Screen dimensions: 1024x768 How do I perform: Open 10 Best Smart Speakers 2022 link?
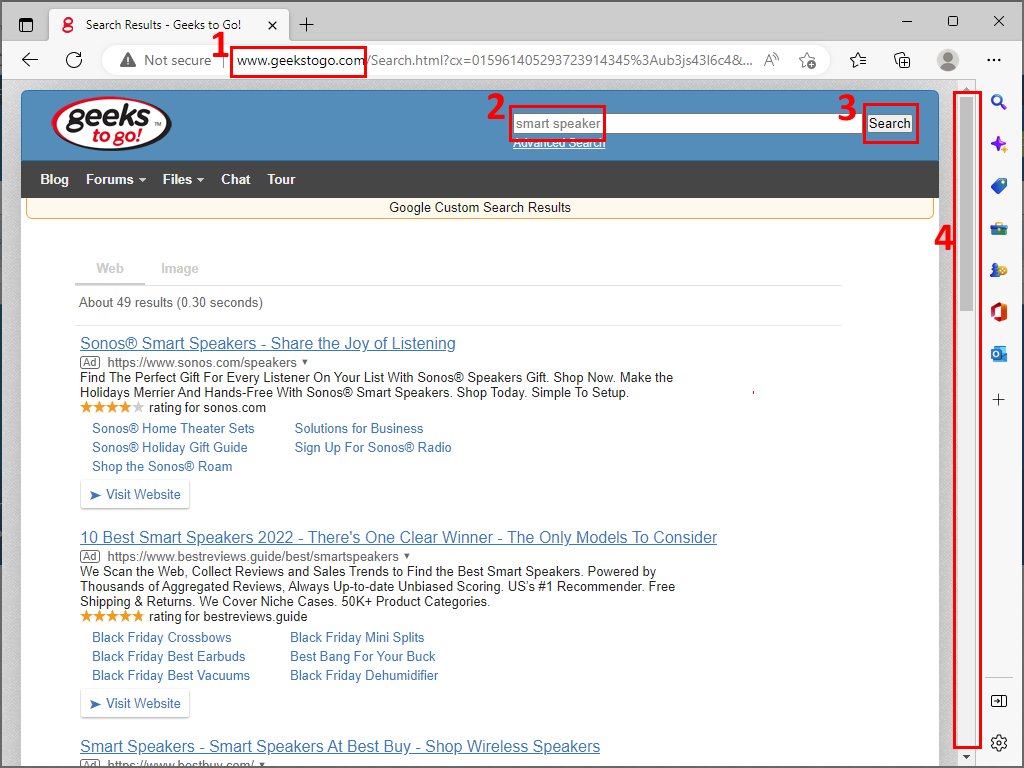point(398,537)
